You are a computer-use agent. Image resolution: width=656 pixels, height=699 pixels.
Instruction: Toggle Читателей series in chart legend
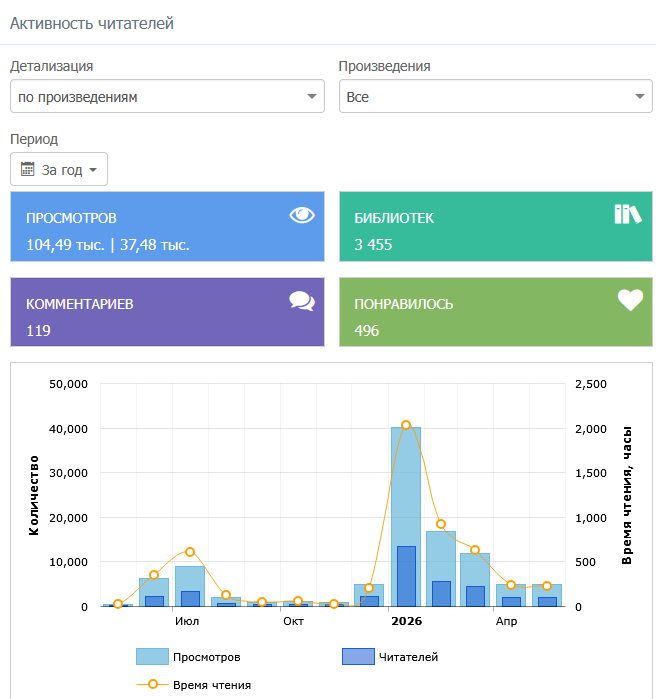(x=390, y=657)
